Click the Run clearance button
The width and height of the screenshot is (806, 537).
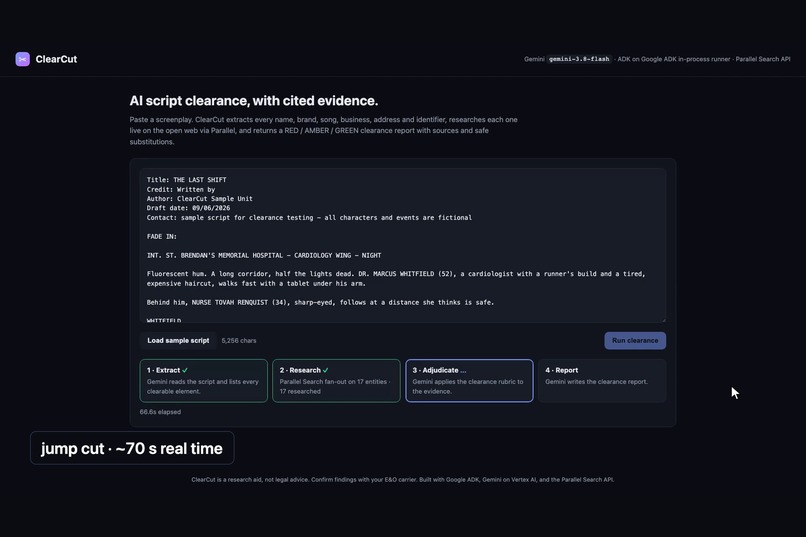pos(635,341)
